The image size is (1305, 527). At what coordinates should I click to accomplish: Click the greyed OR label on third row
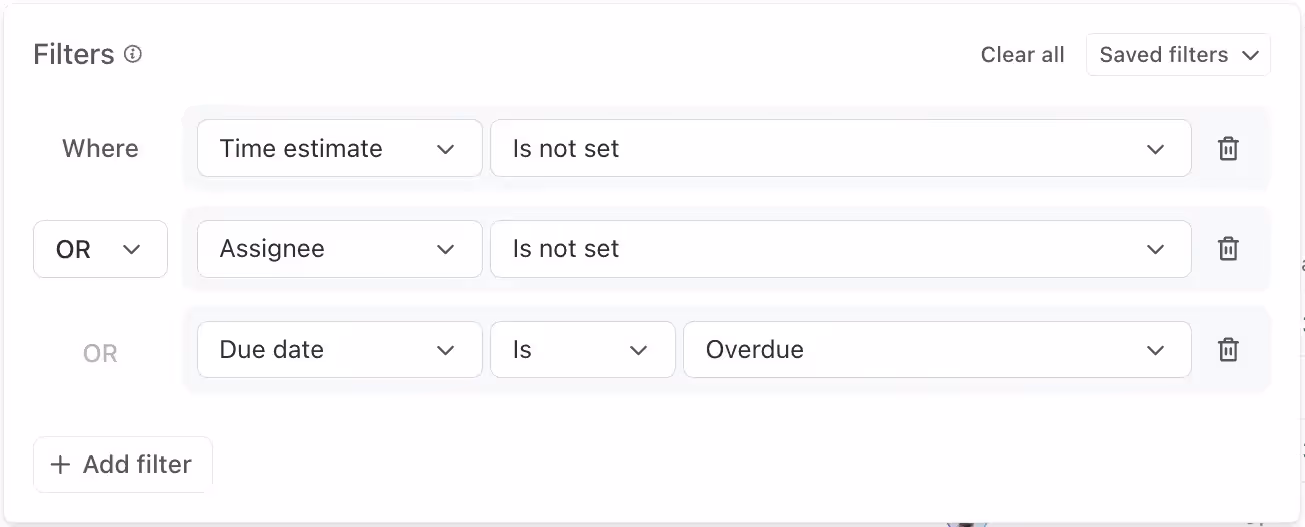pos(100,354)
